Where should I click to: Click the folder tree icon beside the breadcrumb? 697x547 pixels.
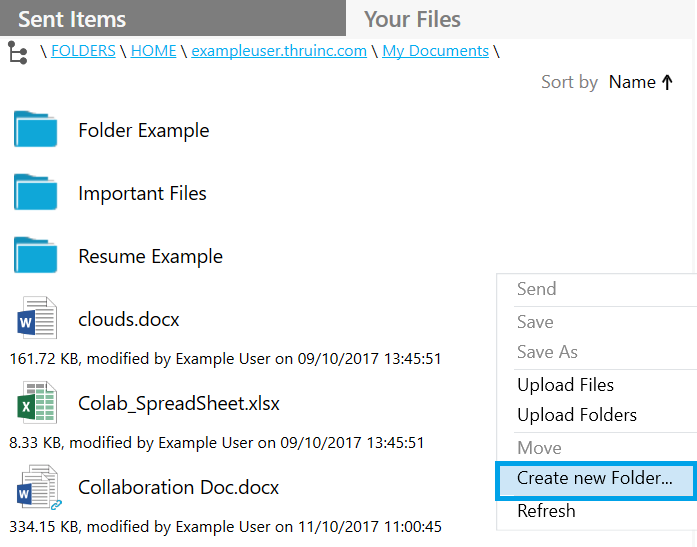[x=18, y=52]
